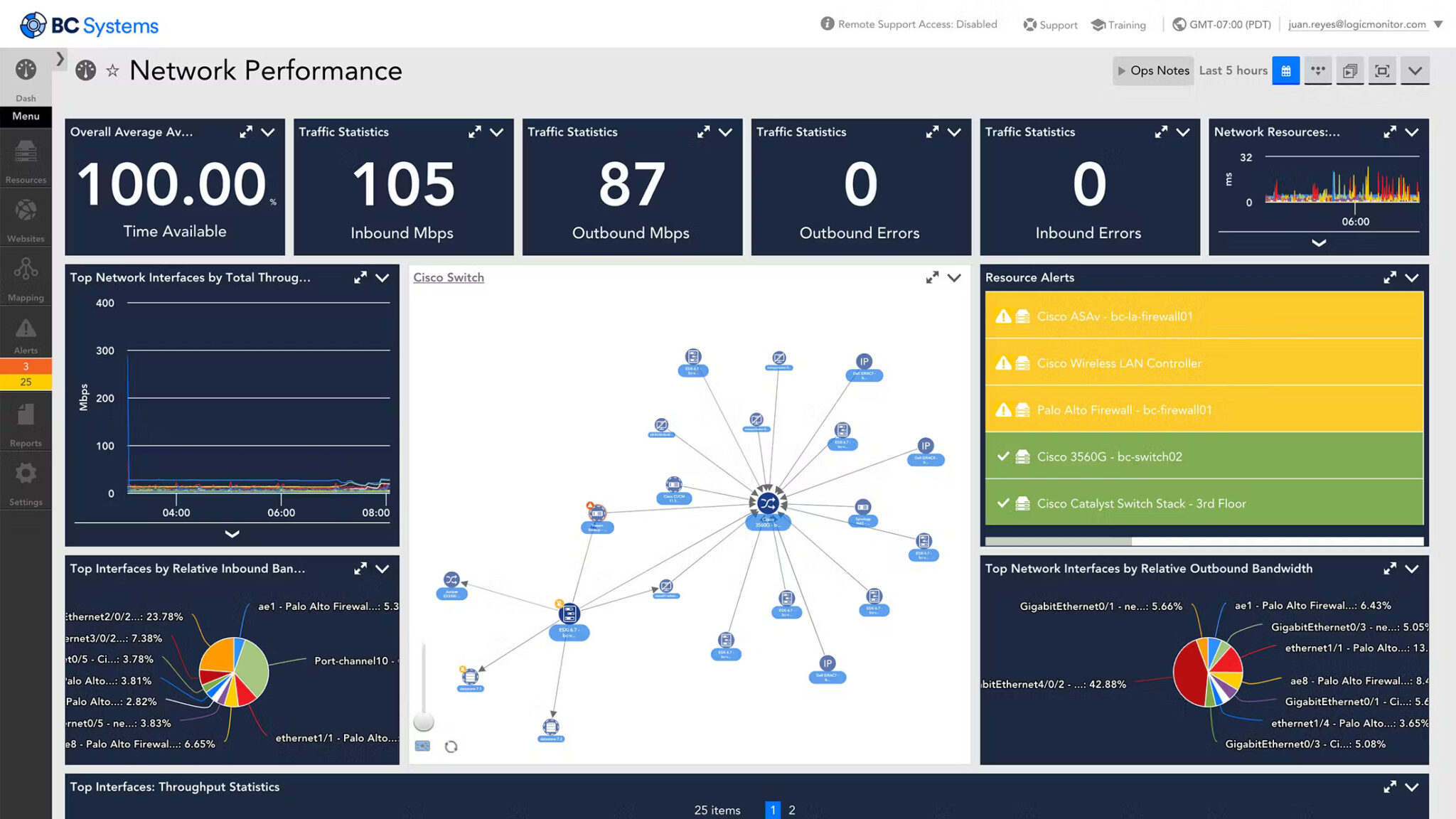Open the Cisco Switch link

click(x=449, y=278)
